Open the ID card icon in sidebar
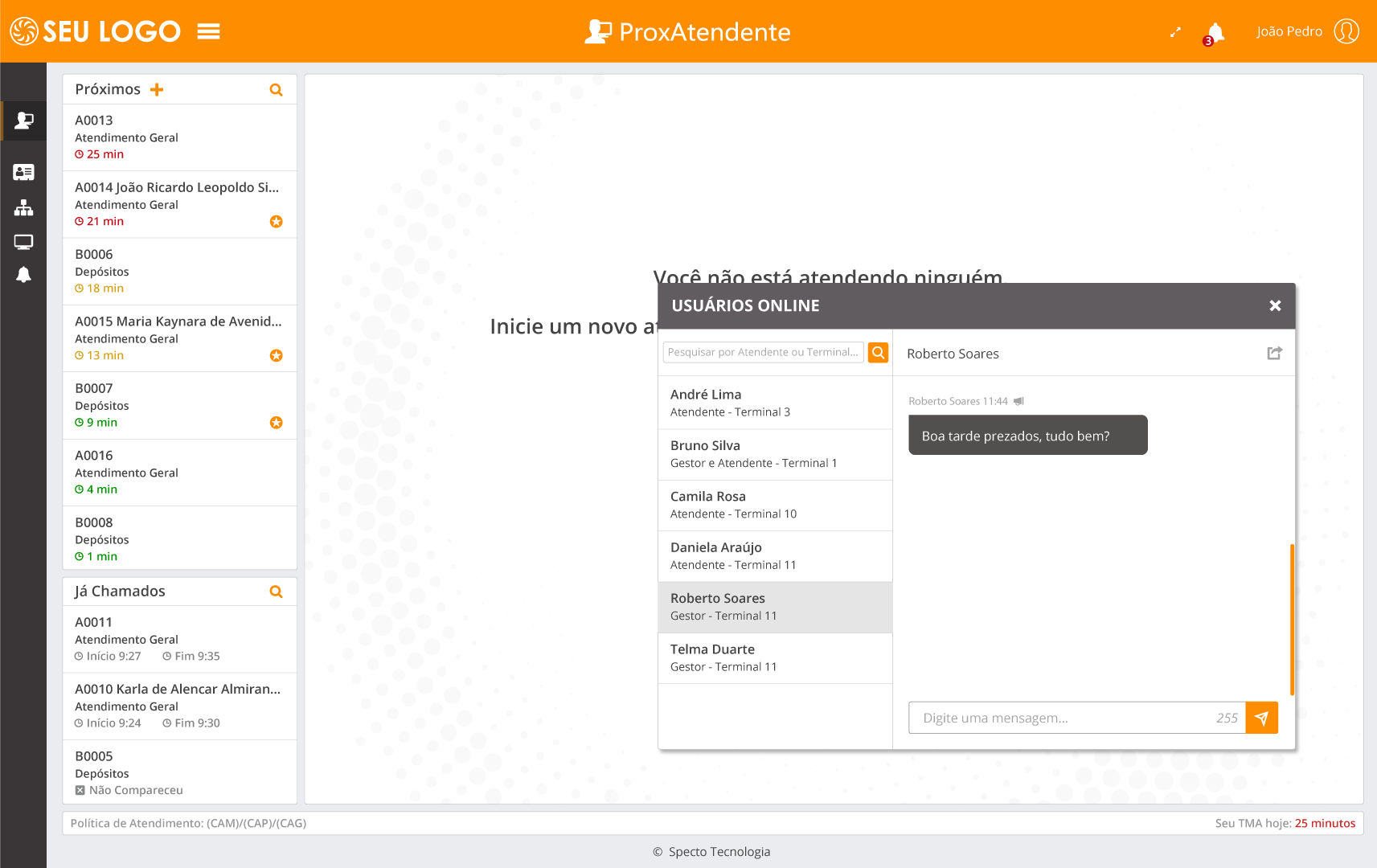This screenshot has width=1377, height=868. [x=23, y=172]
